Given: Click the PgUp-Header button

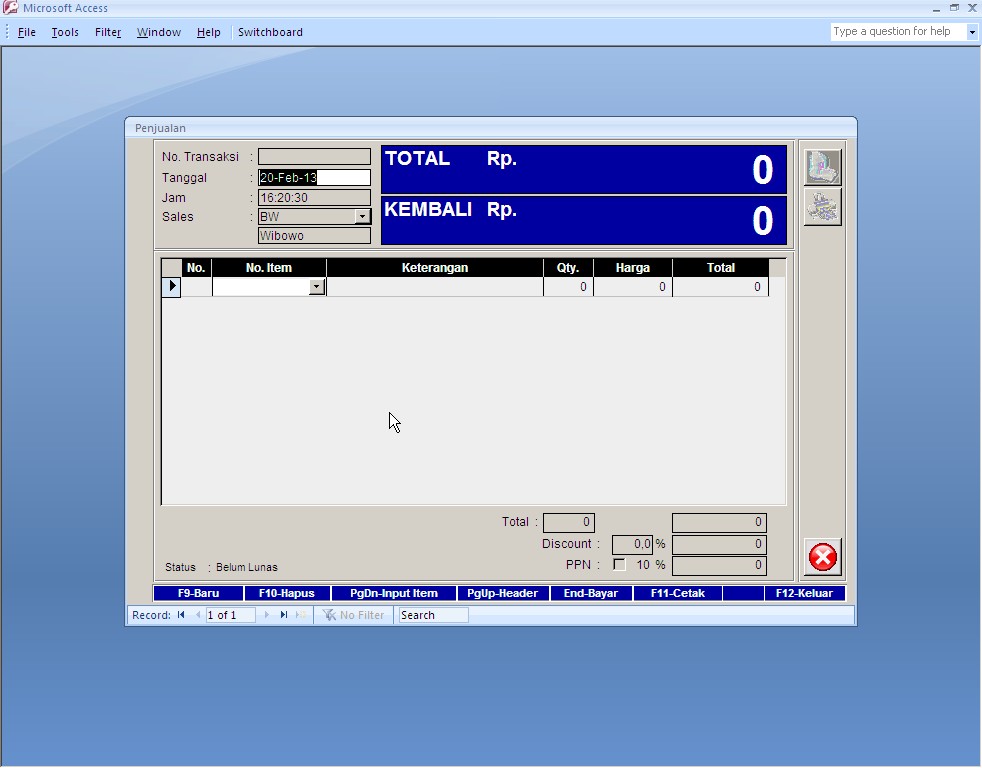Looking at the screenshot, I should (503, 593).
